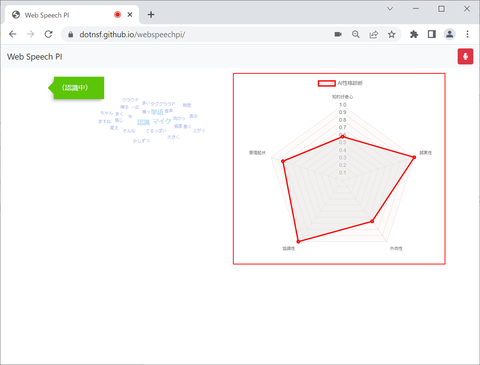Click the word 上がっ in the cloud
This screenshot has width=480, height=365.
pos(199,130)
